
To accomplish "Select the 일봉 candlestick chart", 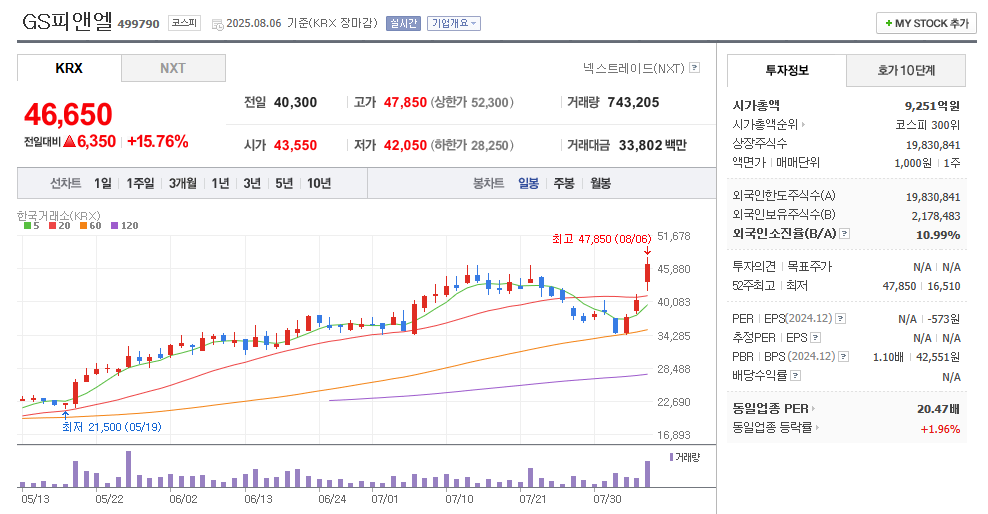I will pyautogui.click(x=529, y=183).
